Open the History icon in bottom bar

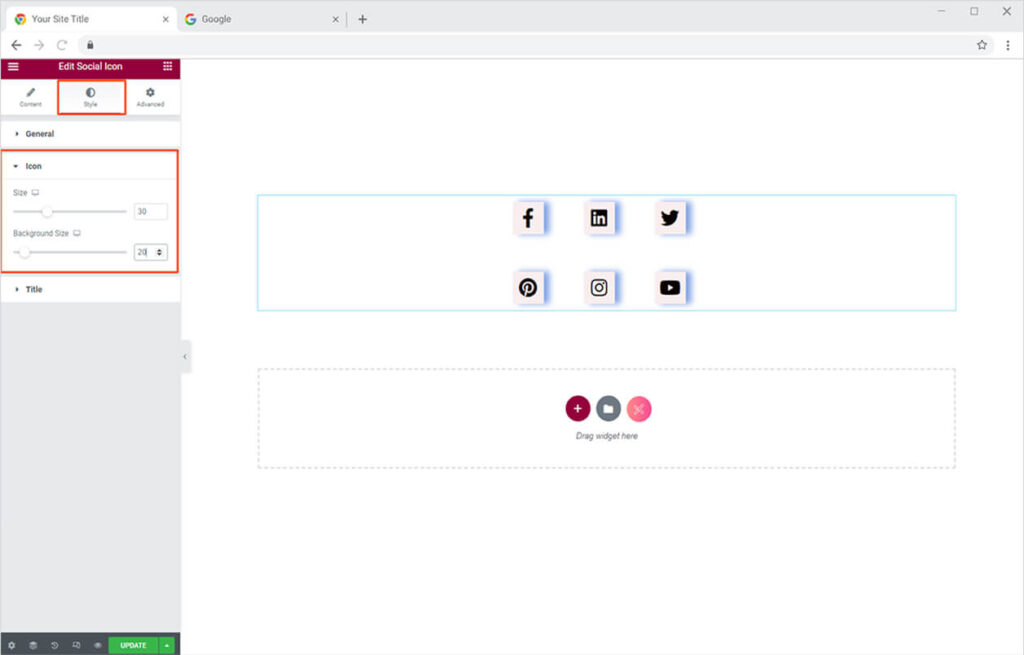pyautogui.click(x=55, y=645)
